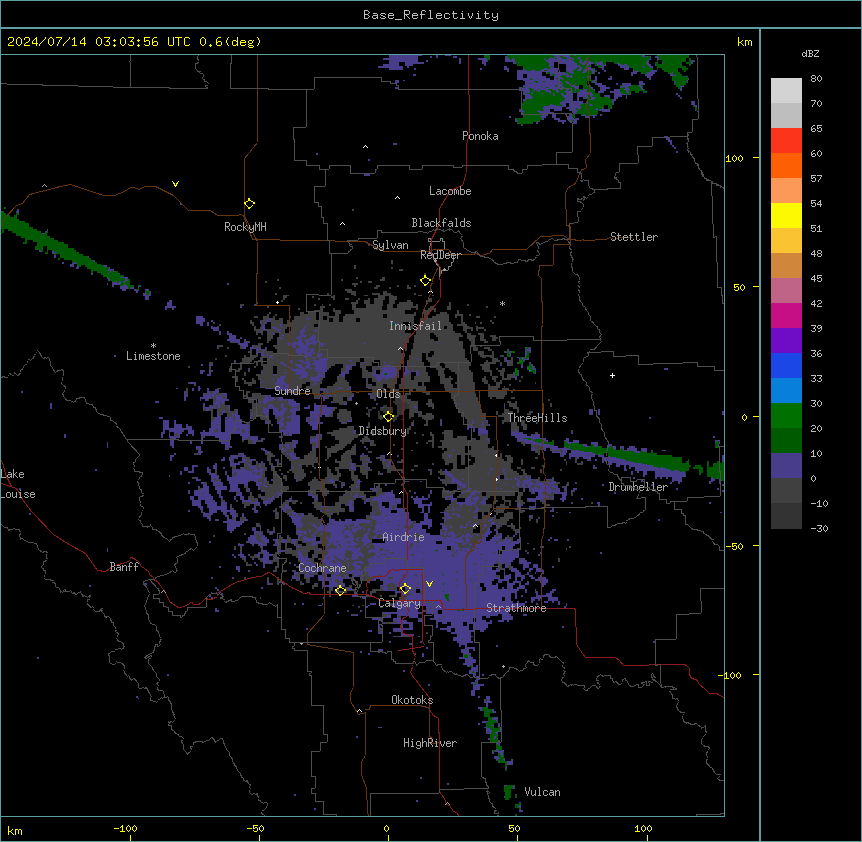Click the yellow V marker east of Calgary diamond
Viewport: 862px width, 842px height.
[x=429, y=584]
